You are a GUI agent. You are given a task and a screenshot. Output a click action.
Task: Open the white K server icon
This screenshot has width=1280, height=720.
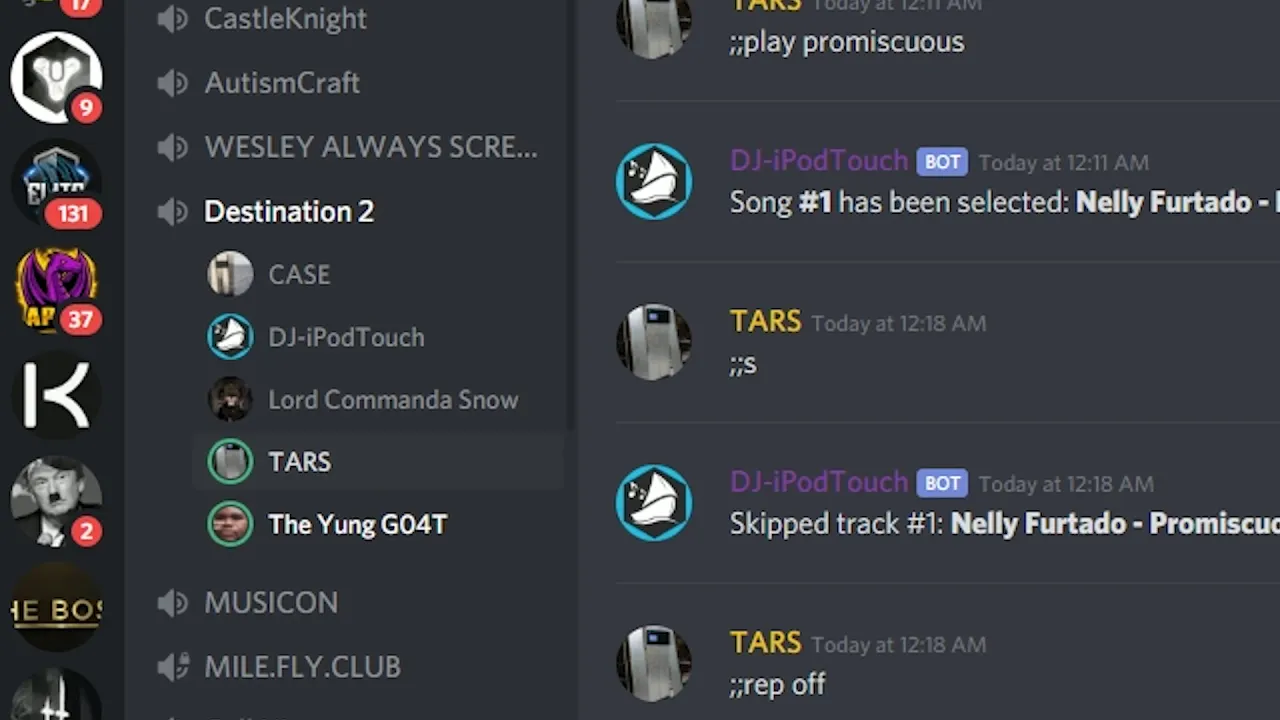56,397
